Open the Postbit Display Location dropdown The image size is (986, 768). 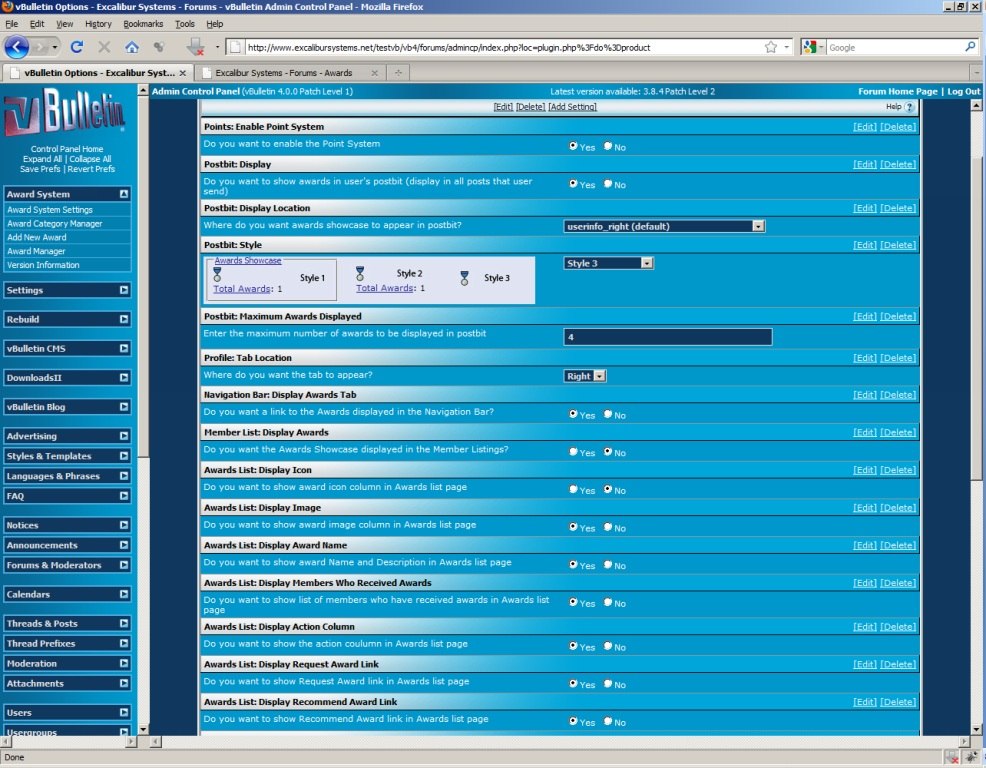coord(664,226)
